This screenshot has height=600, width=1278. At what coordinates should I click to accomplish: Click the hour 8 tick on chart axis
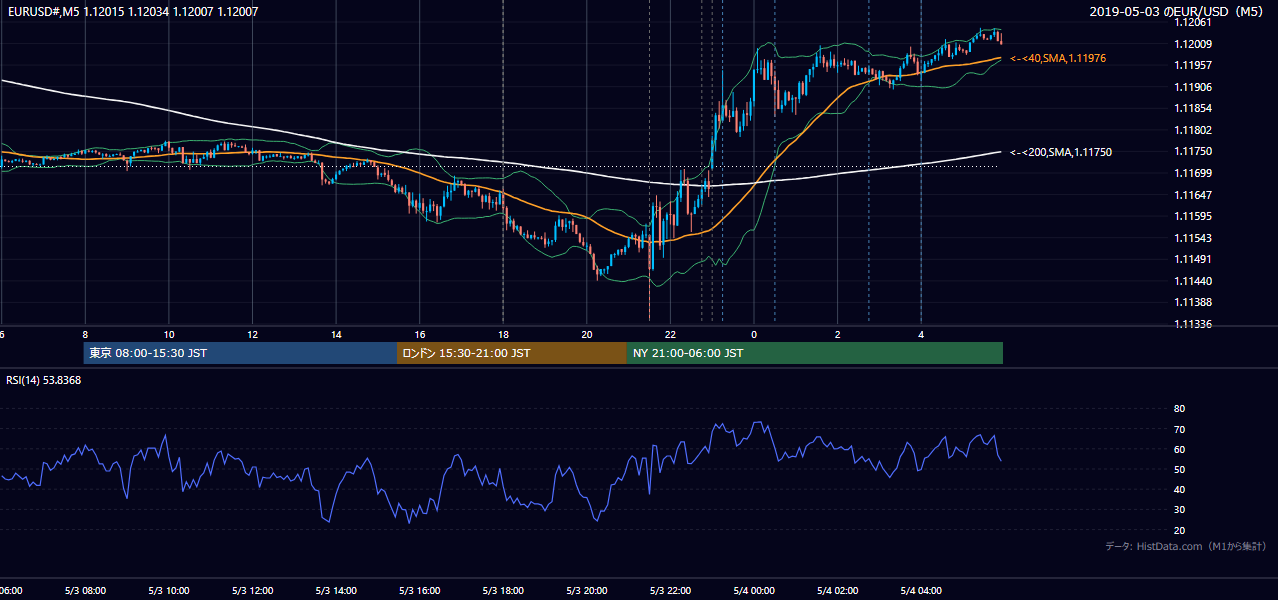click(x=85, y=334)
